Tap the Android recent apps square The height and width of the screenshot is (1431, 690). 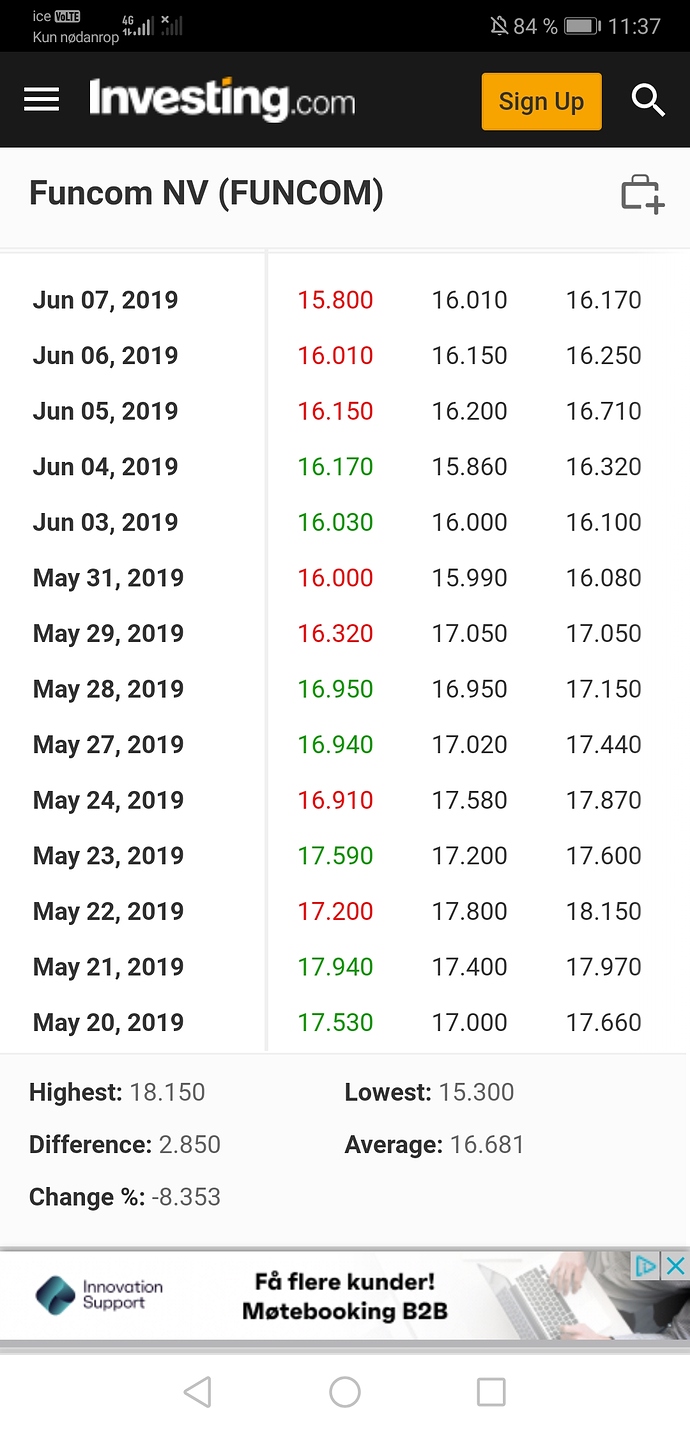click(x=491, y=1391)
